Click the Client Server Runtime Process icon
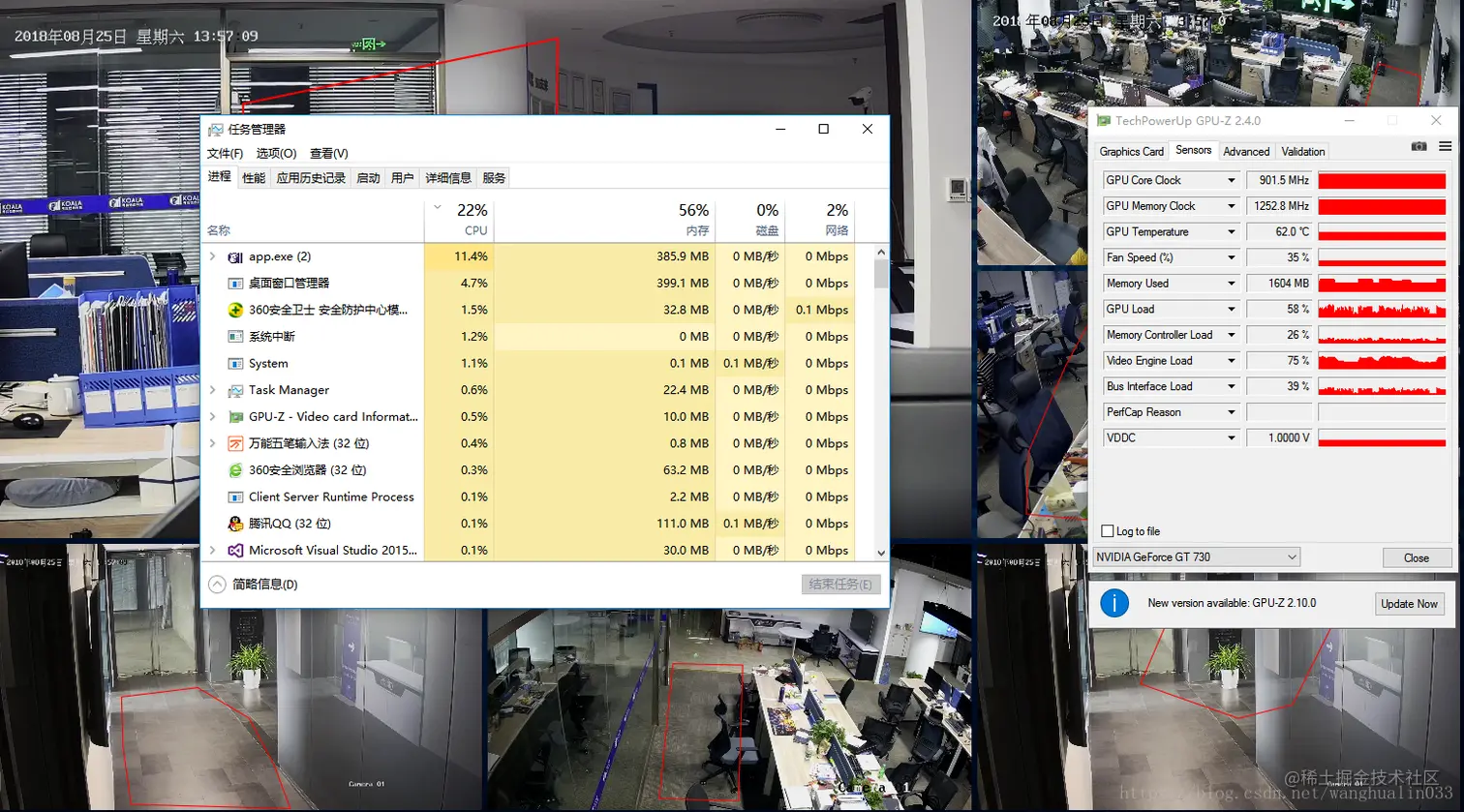Viewport: 1464px width, 812px height. 234,496
